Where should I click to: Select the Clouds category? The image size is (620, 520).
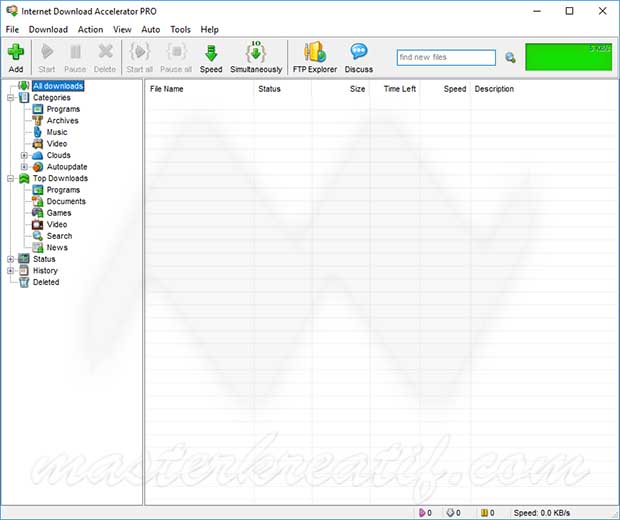[x=58, y=155]
